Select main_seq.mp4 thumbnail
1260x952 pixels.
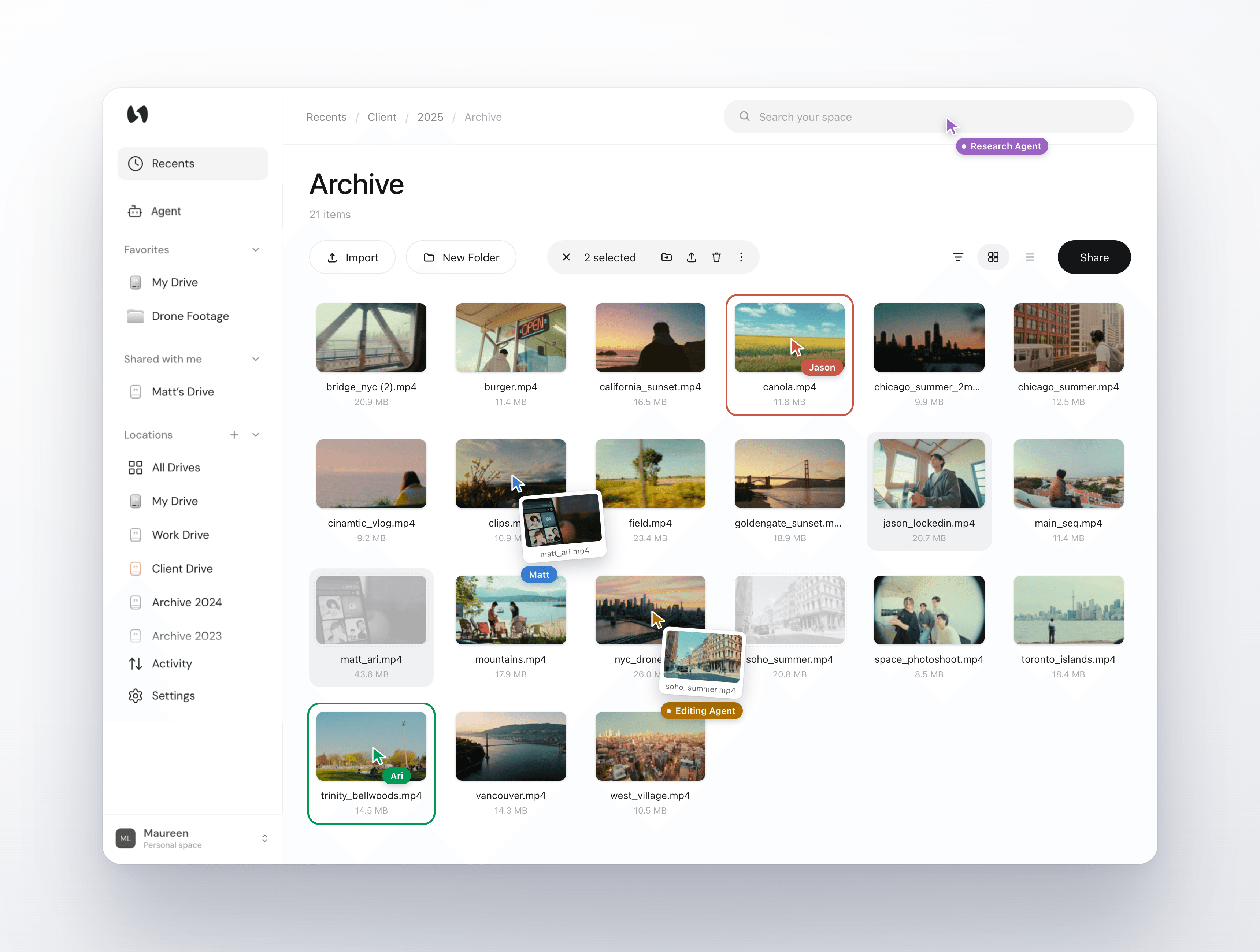pyautogui.click(x=1068, y=474)
